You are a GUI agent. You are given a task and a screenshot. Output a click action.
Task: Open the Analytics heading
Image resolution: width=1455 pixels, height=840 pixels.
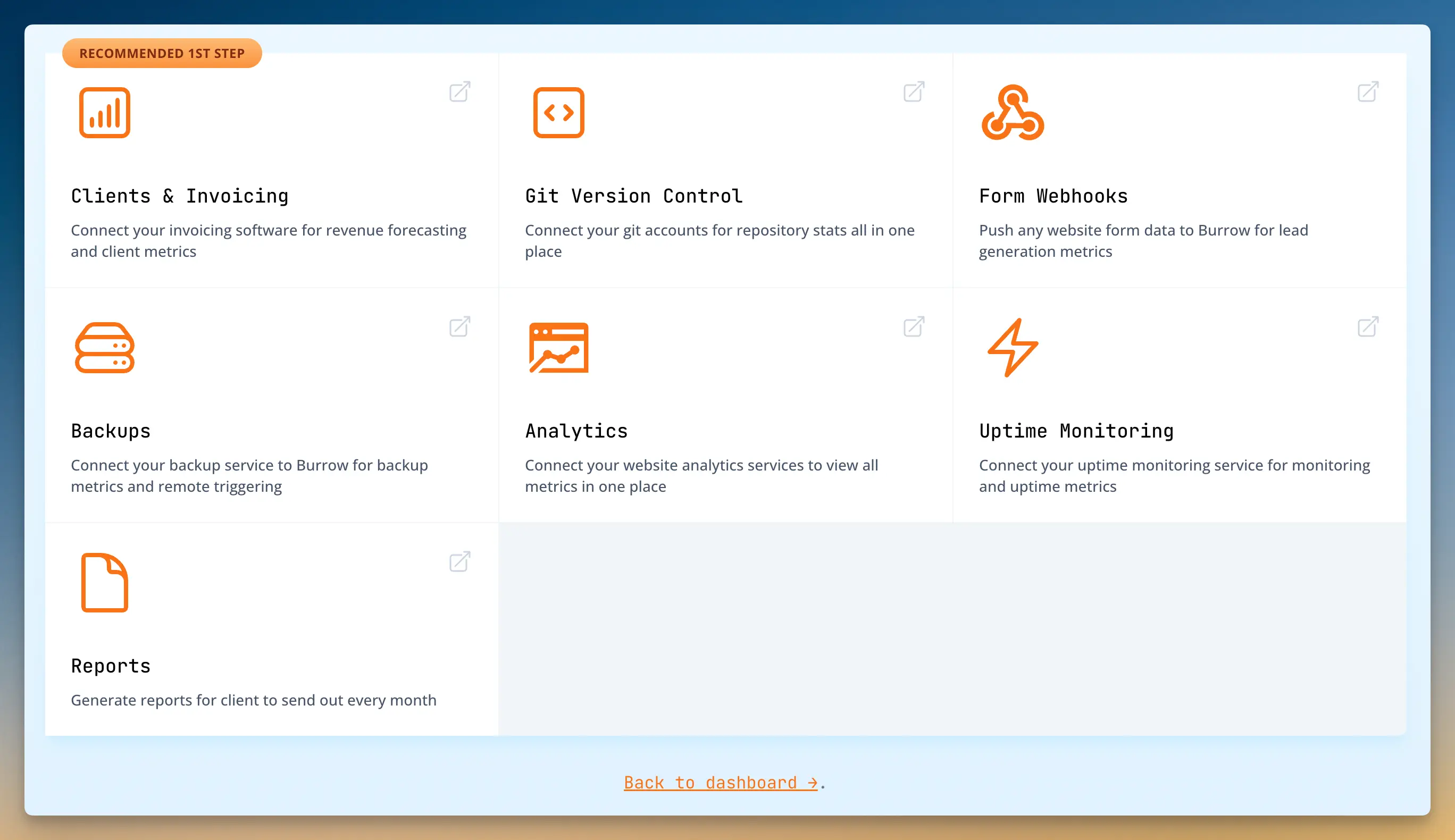point(576,431)
